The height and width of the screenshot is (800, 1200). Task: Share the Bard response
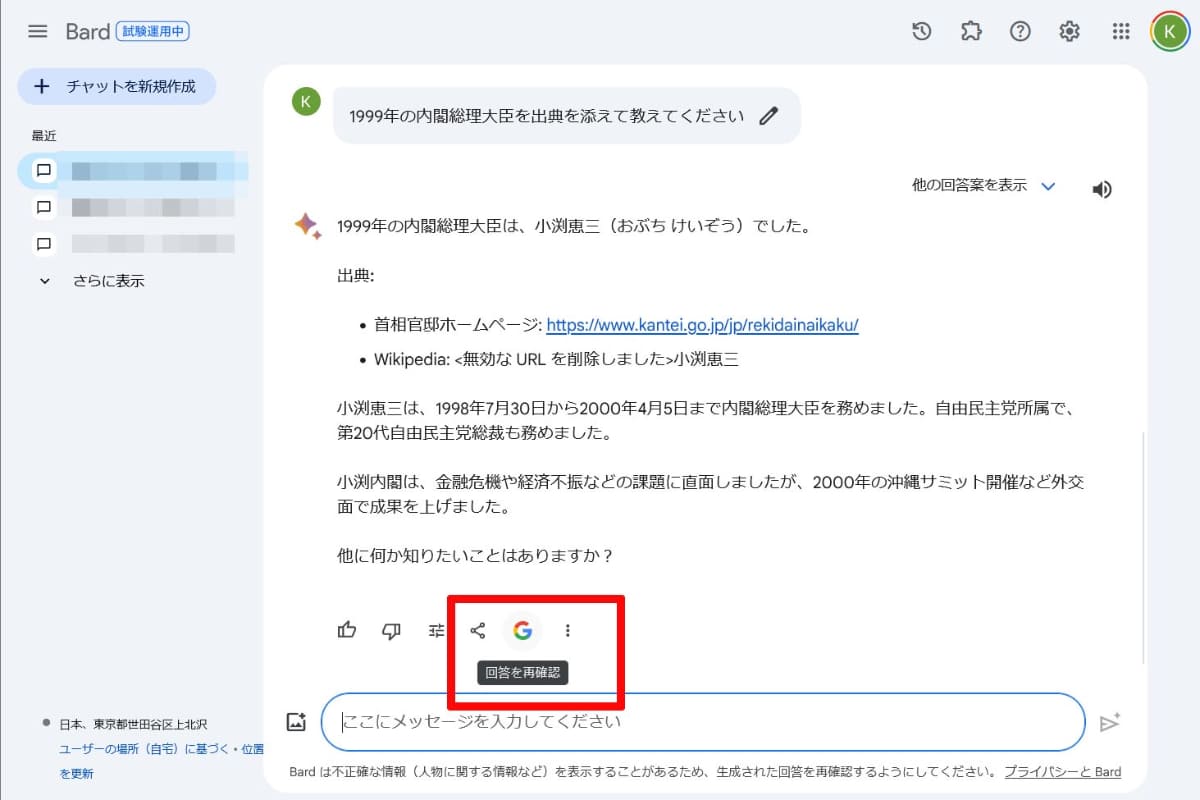click(x=477, y=631)
